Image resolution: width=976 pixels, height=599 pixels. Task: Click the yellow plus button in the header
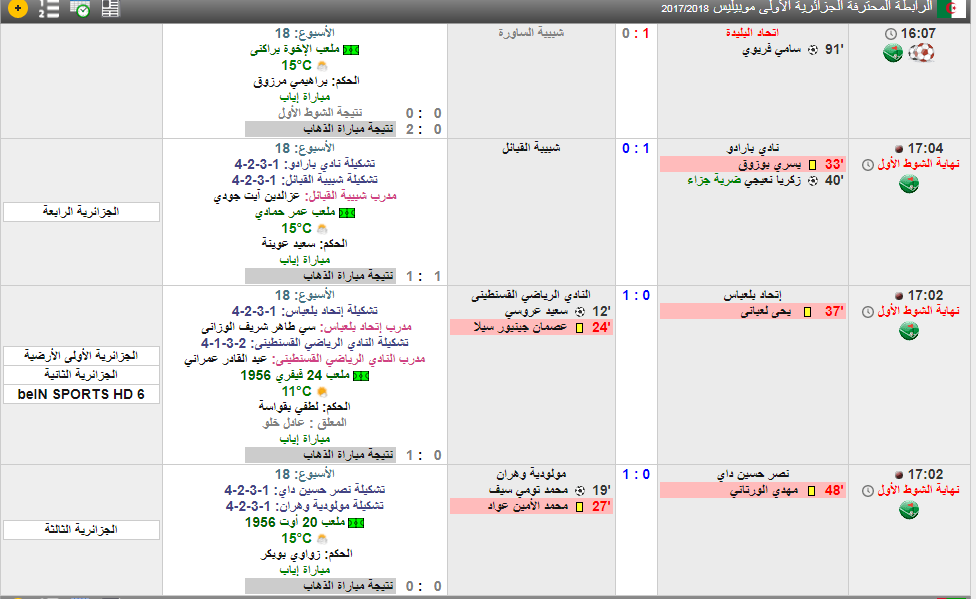click(x=17, y=8)
